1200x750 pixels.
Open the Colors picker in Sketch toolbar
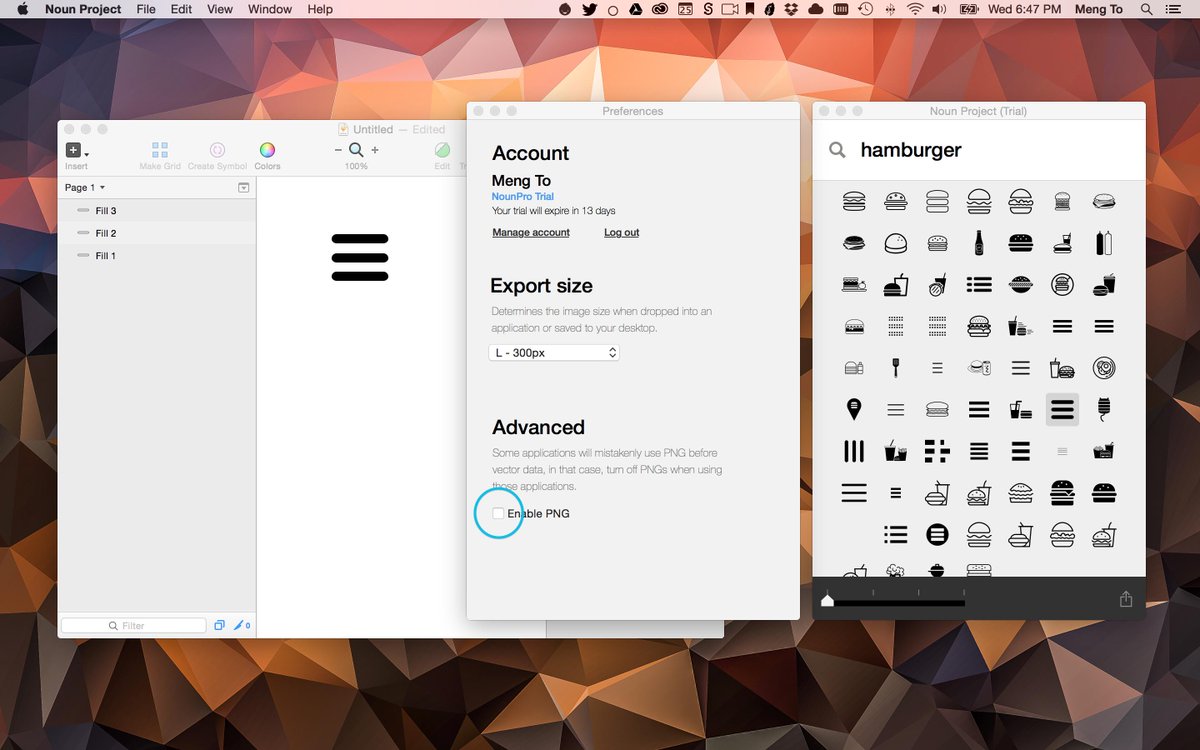click(267, 150)
